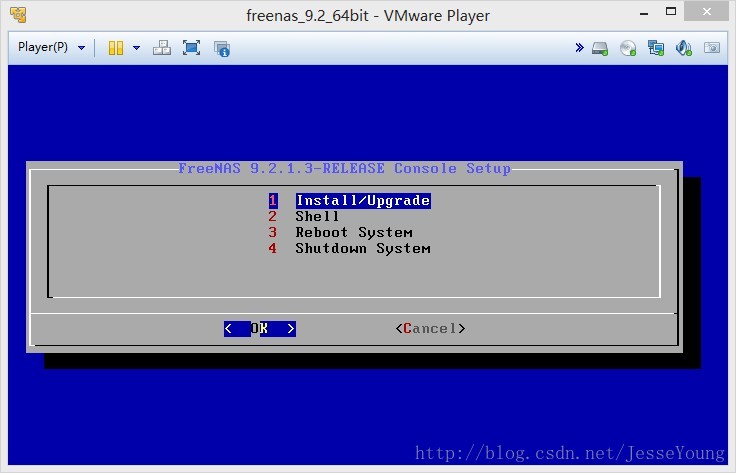This screenshot has width=736, height=473.
Task: Close the VMware Player window
Action: click(707, 11)
